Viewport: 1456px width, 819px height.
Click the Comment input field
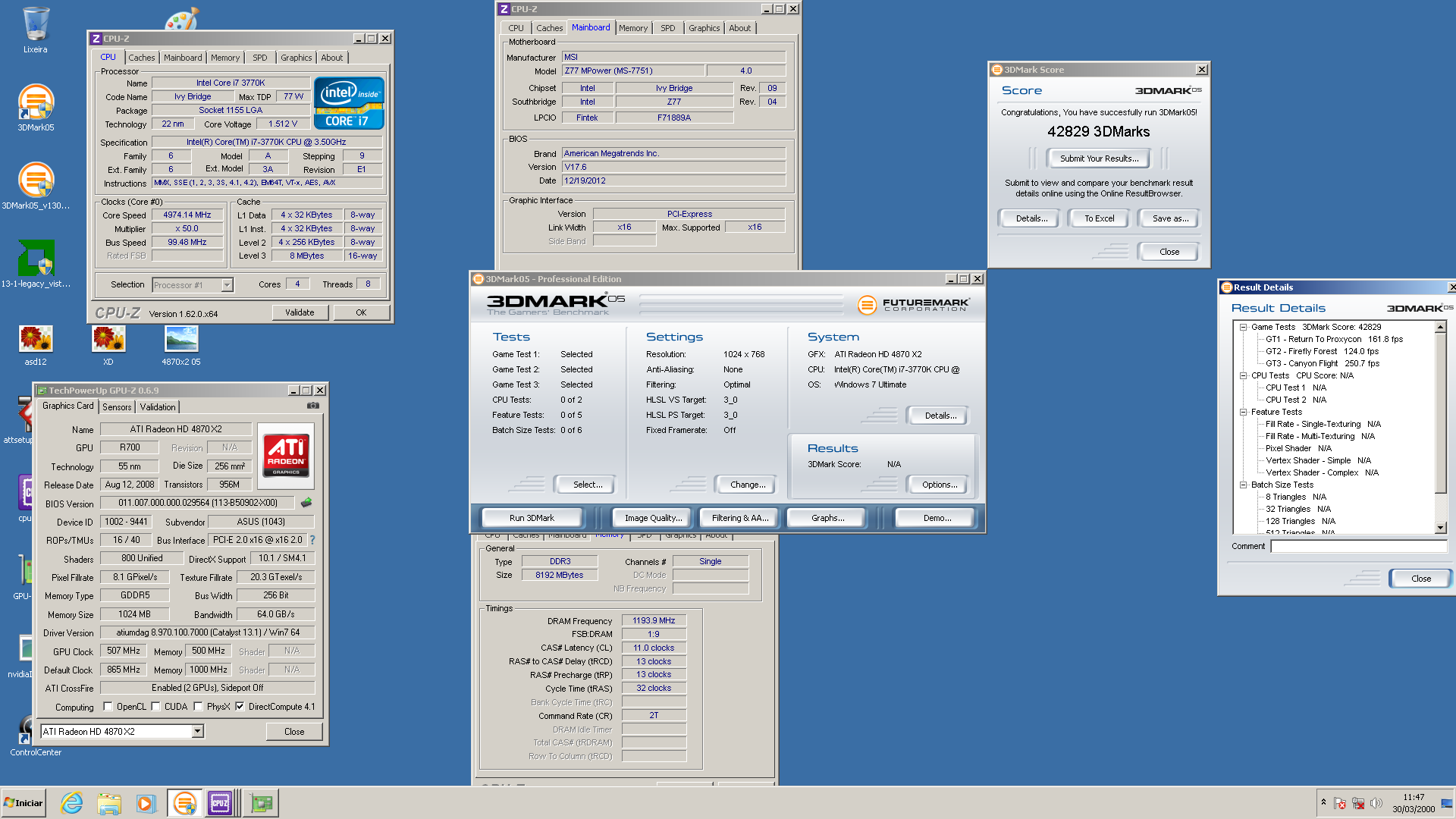click(1359, 546)
